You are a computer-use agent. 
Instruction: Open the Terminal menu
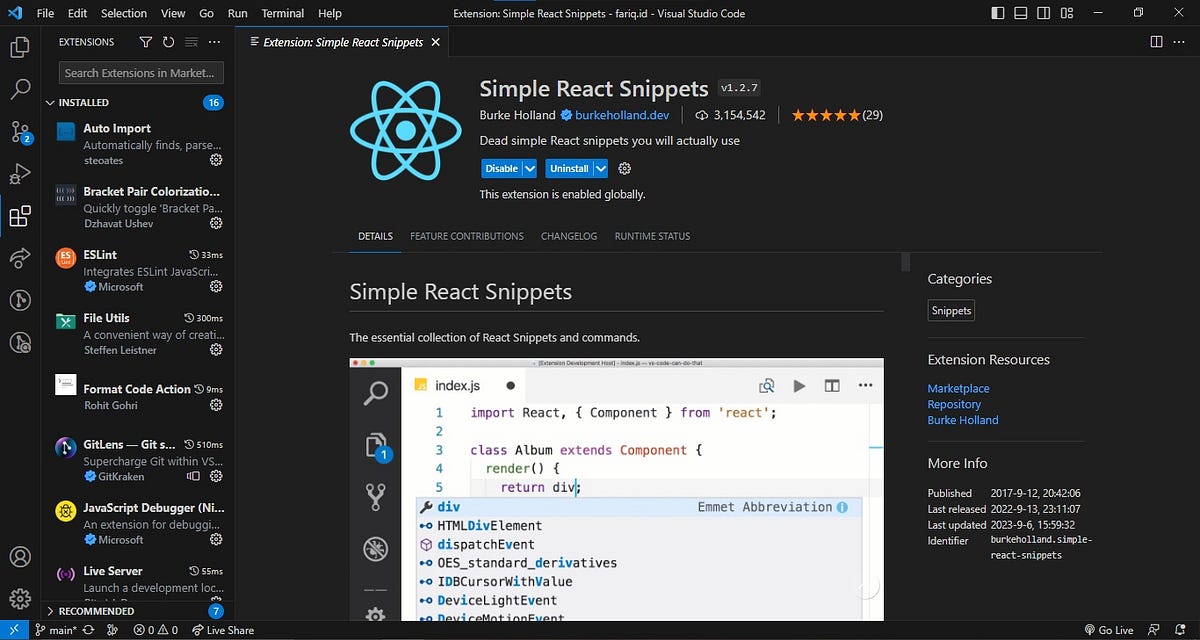tap(282, 13)
